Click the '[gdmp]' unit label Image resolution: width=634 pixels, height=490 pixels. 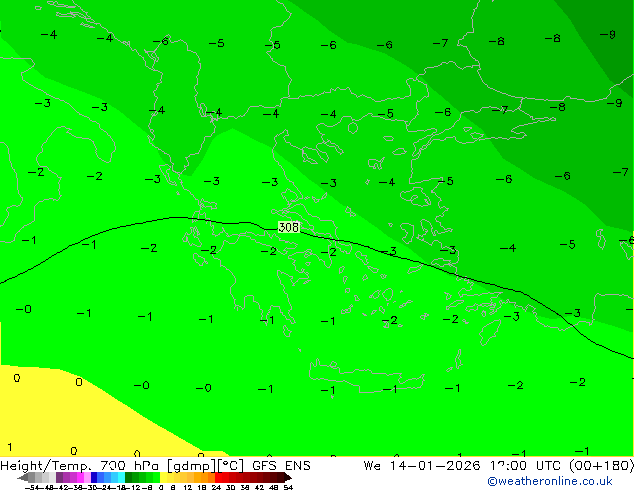point(191,466)
